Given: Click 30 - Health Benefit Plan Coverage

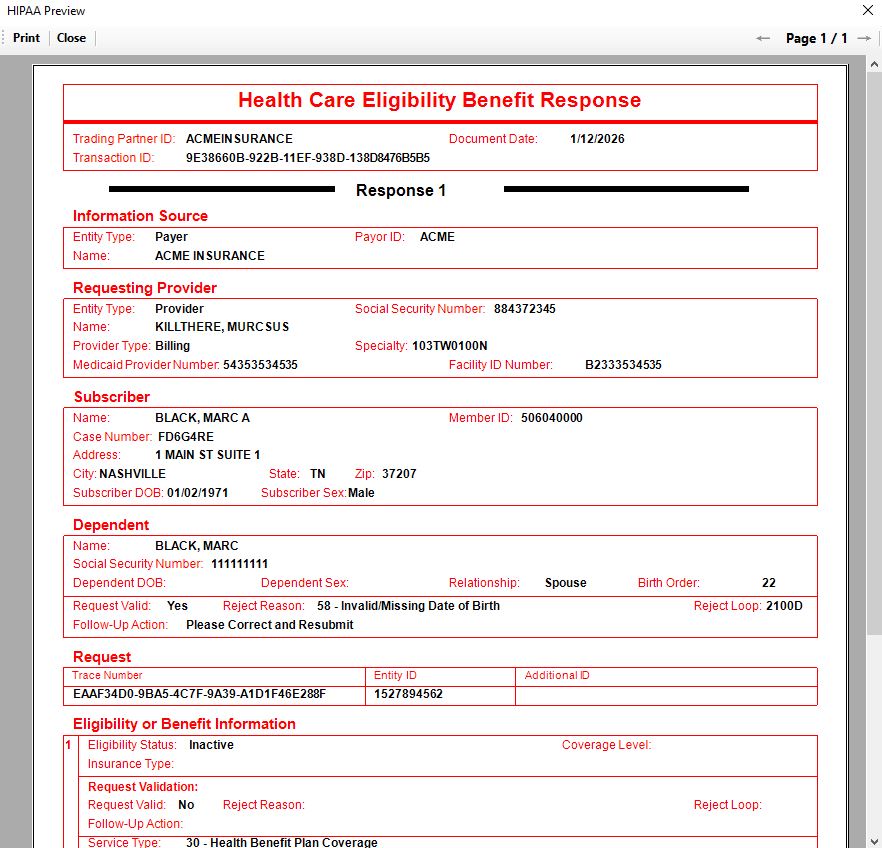Looking at the screenshot, I should click(x=282, y=842).
